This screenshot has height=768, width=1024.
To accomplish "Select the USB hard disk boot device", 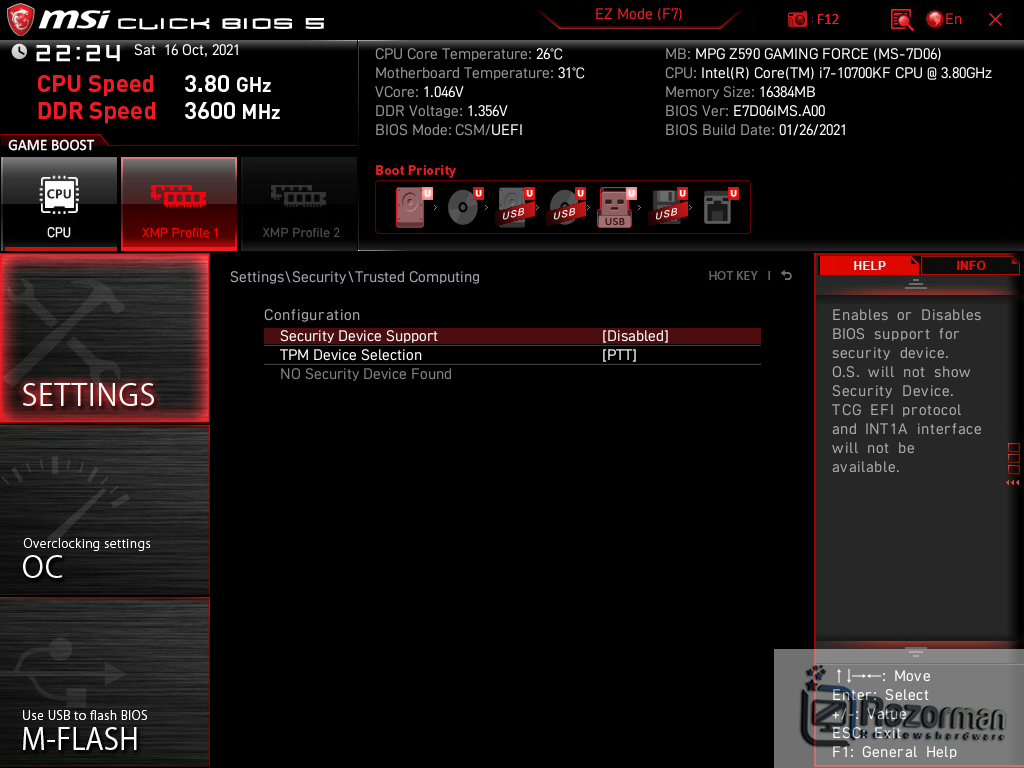I will pos(515,207).
